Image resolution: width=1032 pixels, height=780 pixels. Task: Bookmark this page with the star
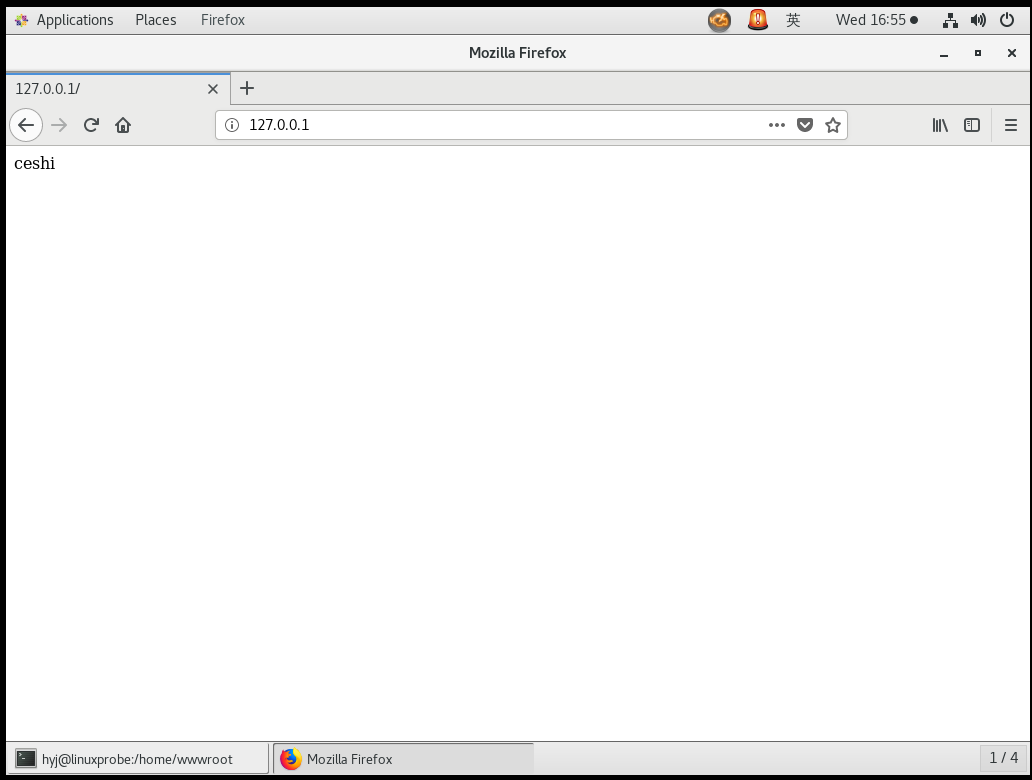click(834, 125)
